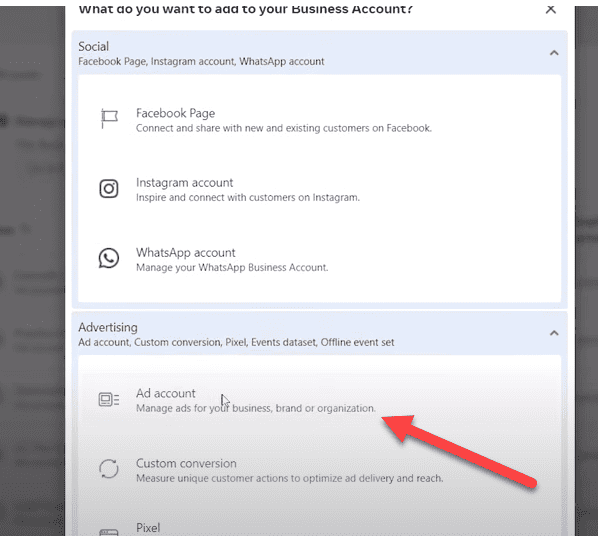Close the Business Account dialog
This screenshot has width=598, height=536.
pyautogui.click(x=551, y=9)
